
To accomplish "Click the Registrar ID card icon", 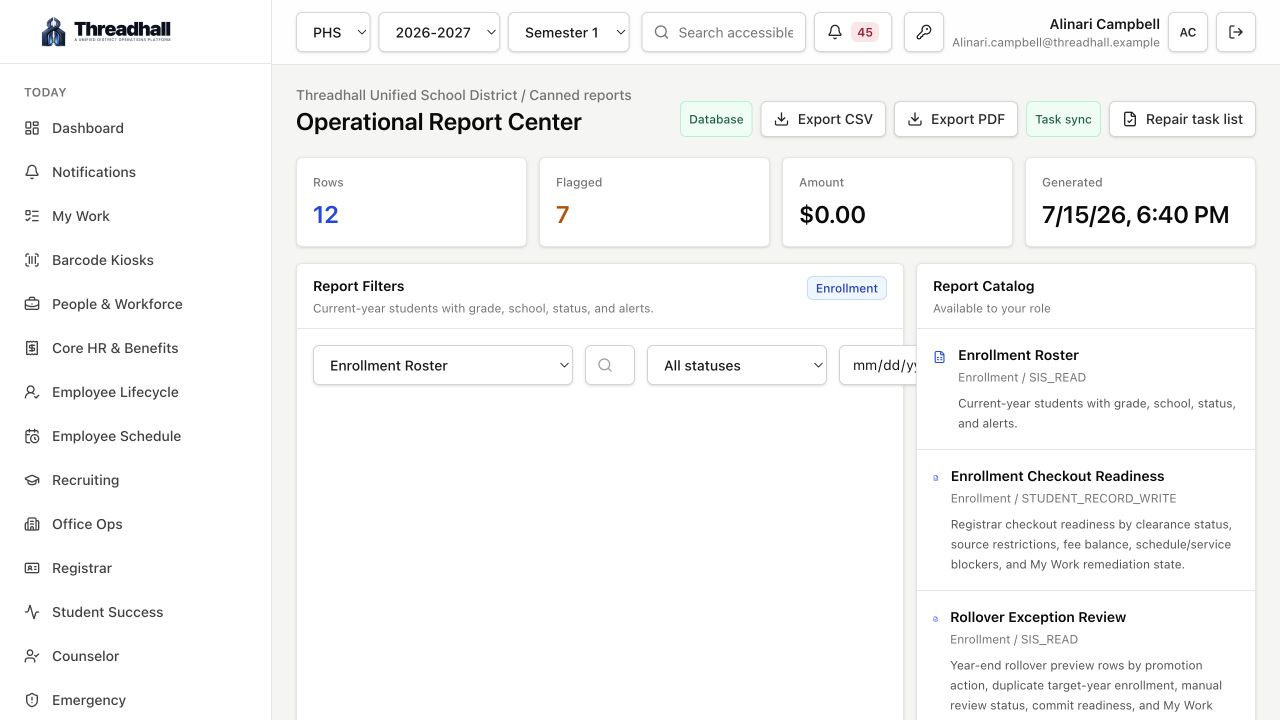I will tap(32, 568).
